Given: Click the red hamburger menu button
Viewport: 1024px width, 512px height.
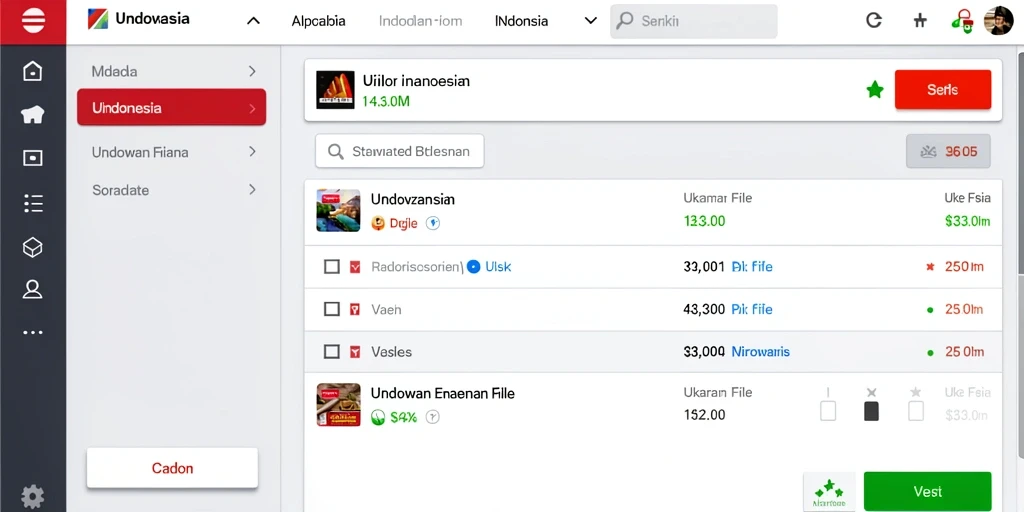Looking at the screenshot, I should click(33, 22).
